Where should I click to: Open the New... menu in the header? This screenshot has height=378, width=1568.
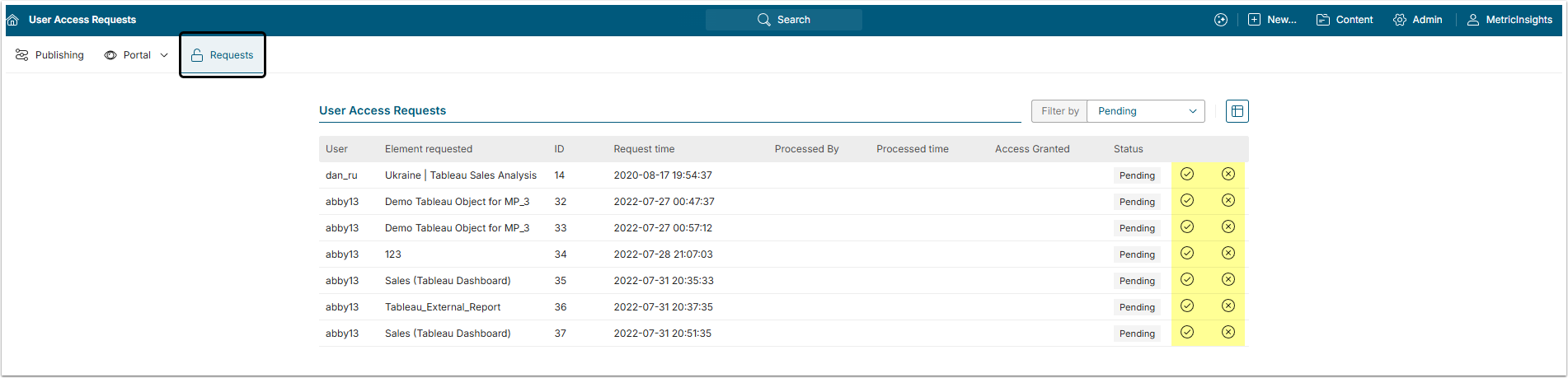coord(1272,20)
